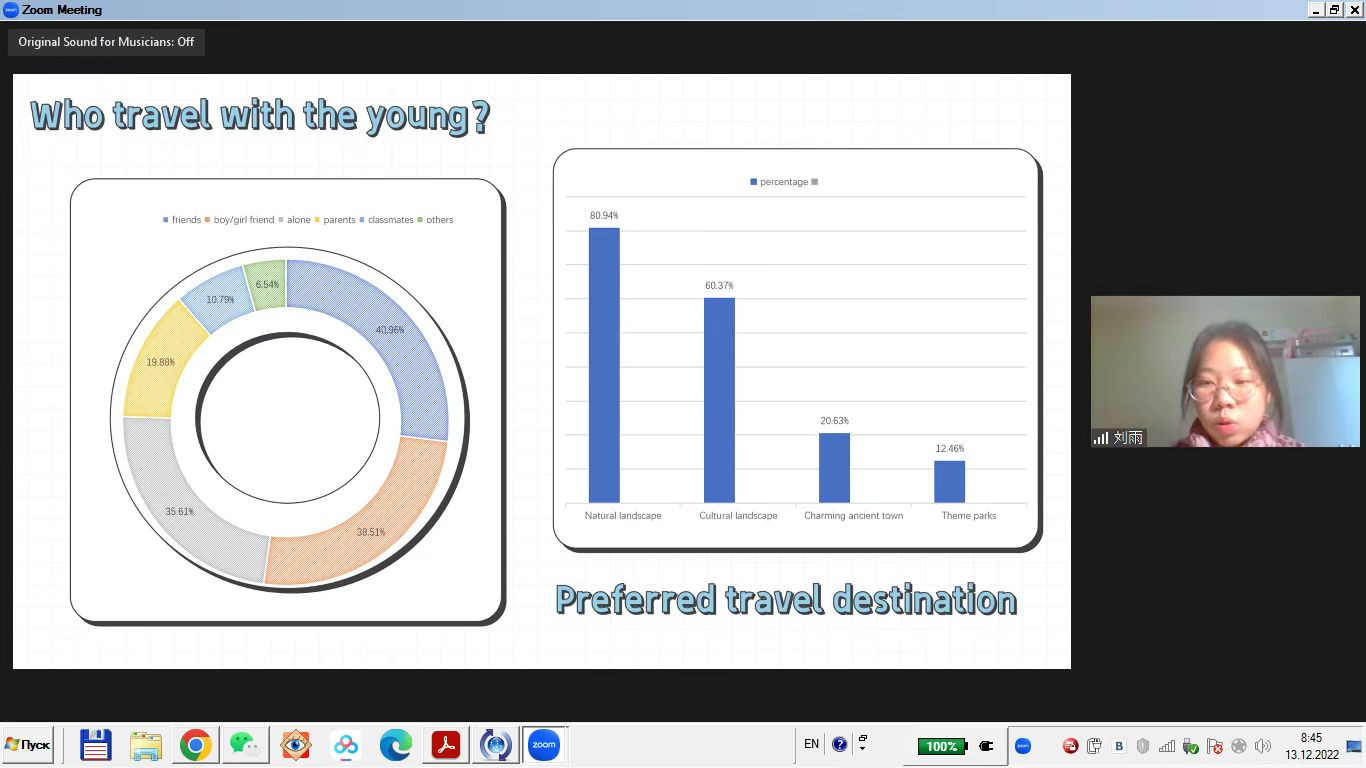This screenshot has width=1366, height=768.
Task: Click the 100% battery indicator
Action: (x=941, y=746)
